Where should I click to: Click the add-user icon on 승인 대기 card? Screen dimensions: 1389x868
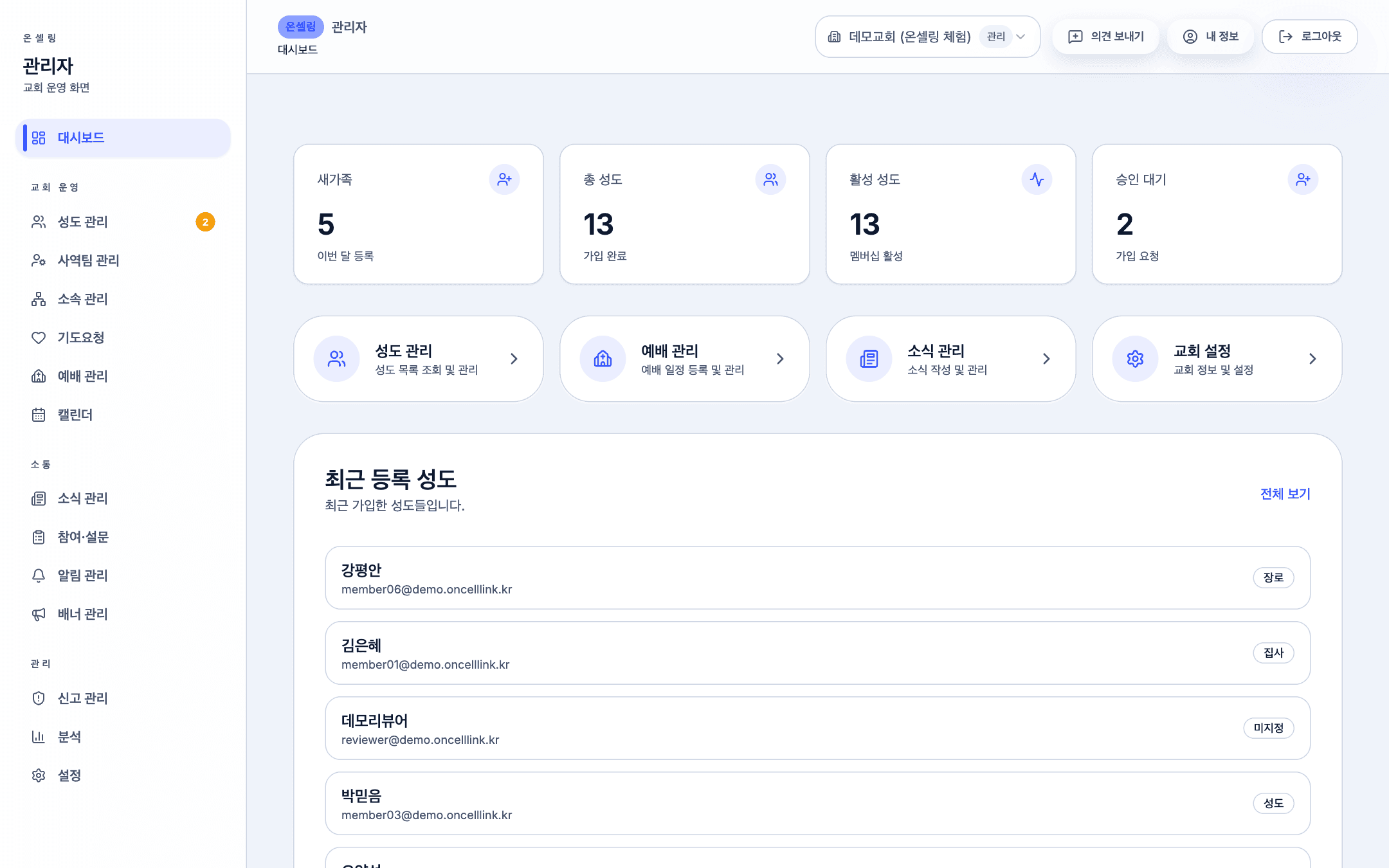[x=1303, y=179]
